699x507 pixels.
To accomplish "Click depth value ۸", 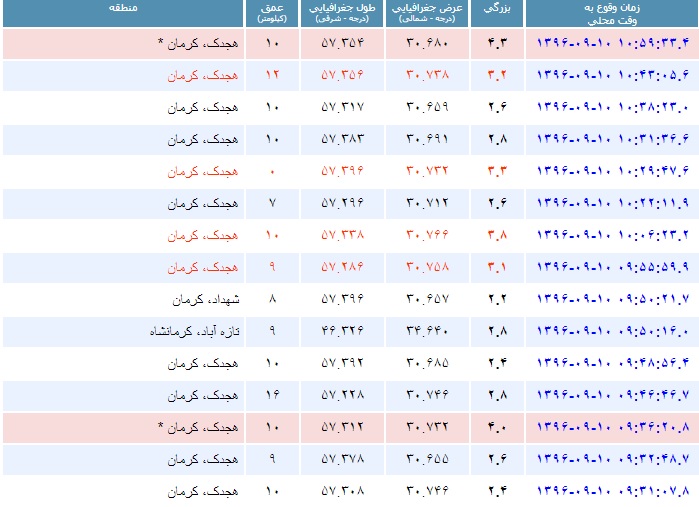I will click(x=272, y=299).
